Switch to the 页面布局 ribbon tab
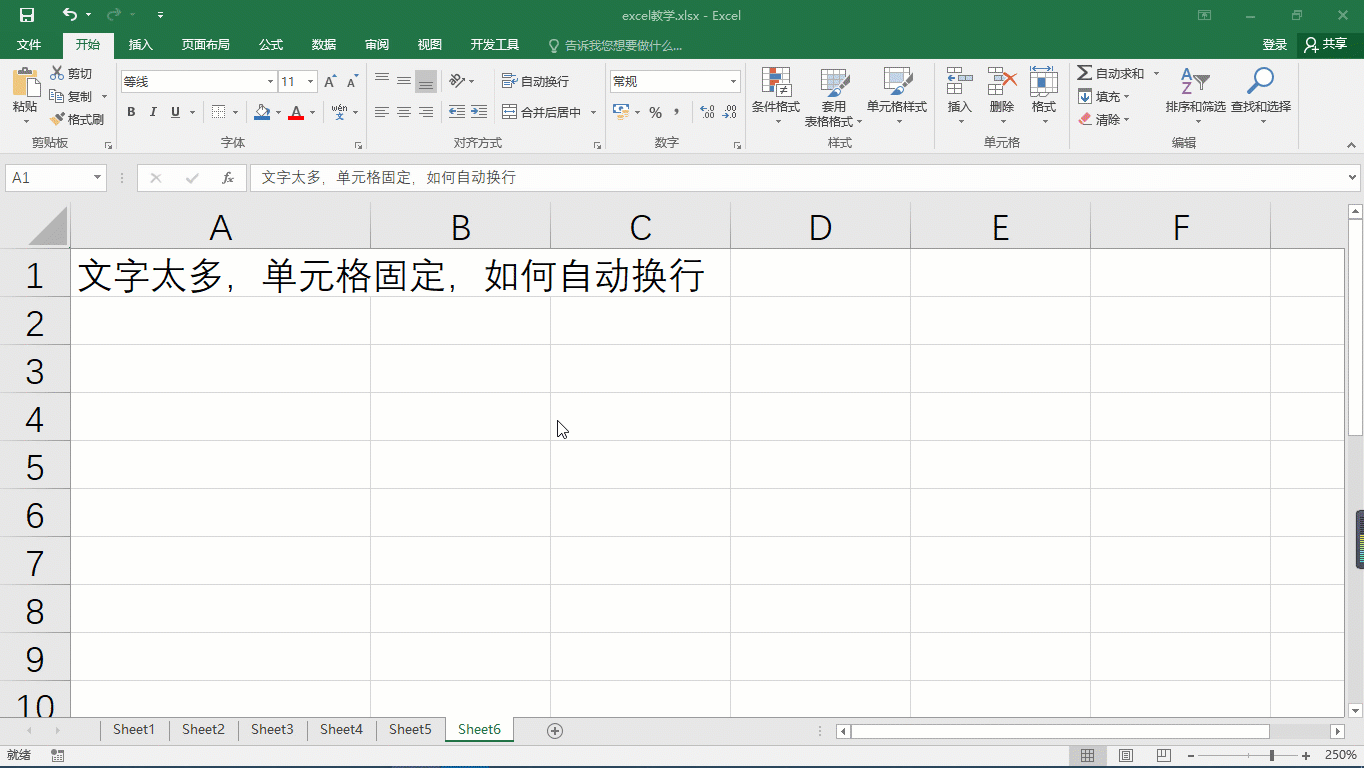1364x768 pixels. pos(207,45)
